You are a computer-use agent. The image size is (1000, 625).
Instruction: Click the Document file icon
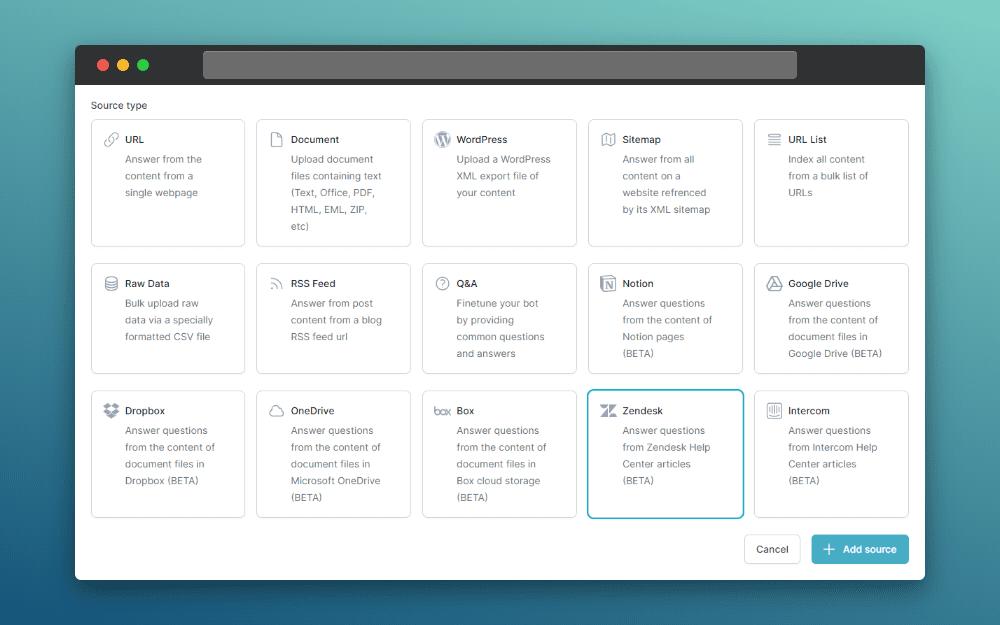point(277,140)
